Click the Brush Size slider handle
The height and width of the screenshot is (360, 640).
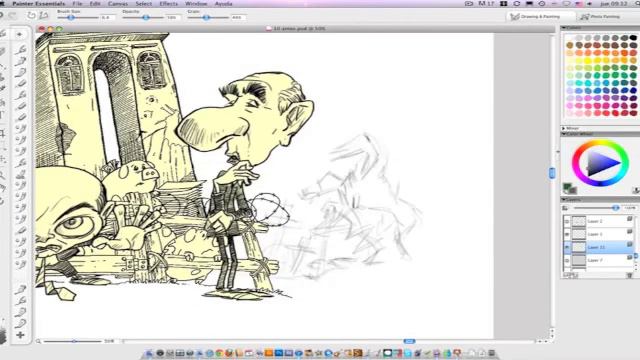pyautogui.click(x=71, y=18)
